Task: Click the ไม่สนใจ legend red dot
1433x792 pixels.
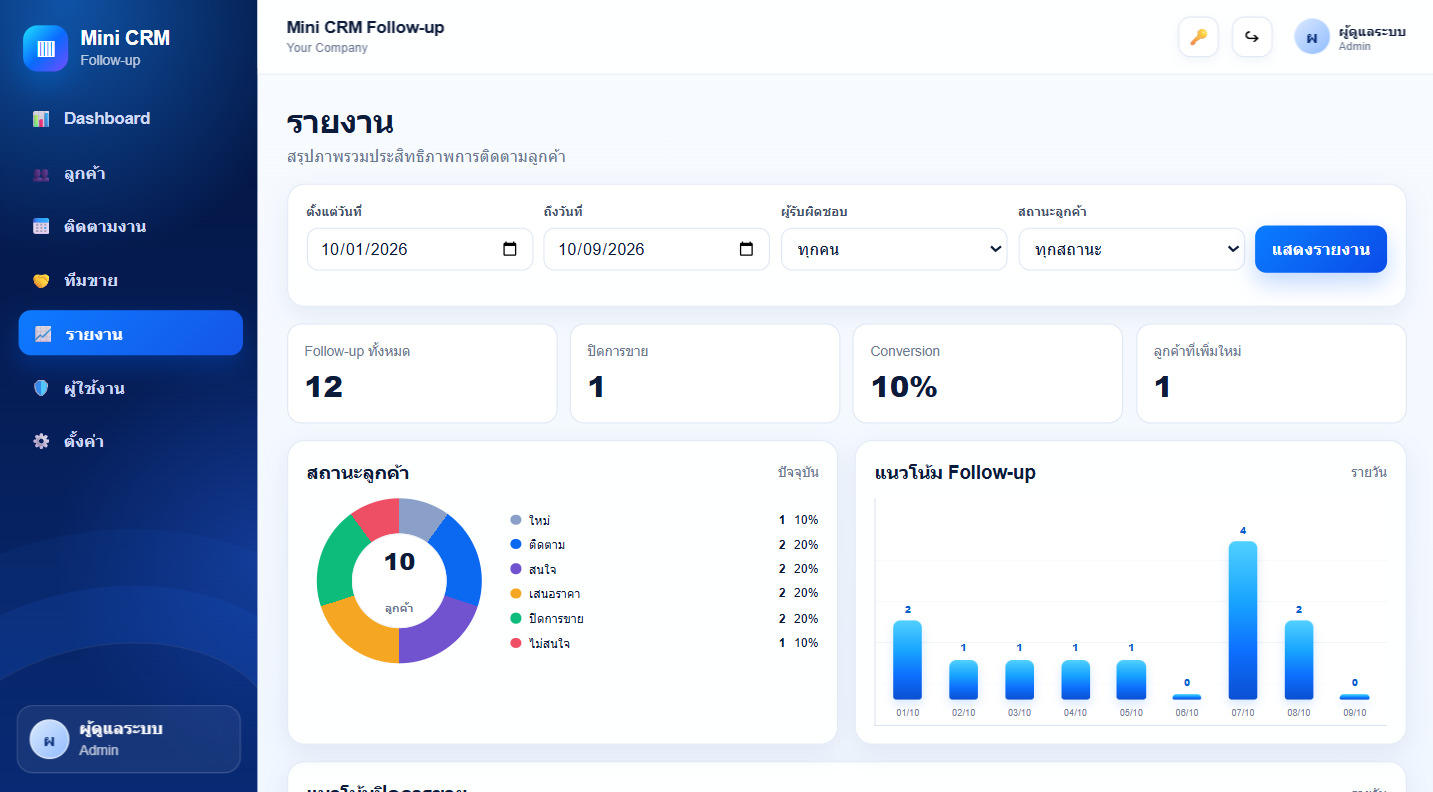Action: (x=516, y=643)
